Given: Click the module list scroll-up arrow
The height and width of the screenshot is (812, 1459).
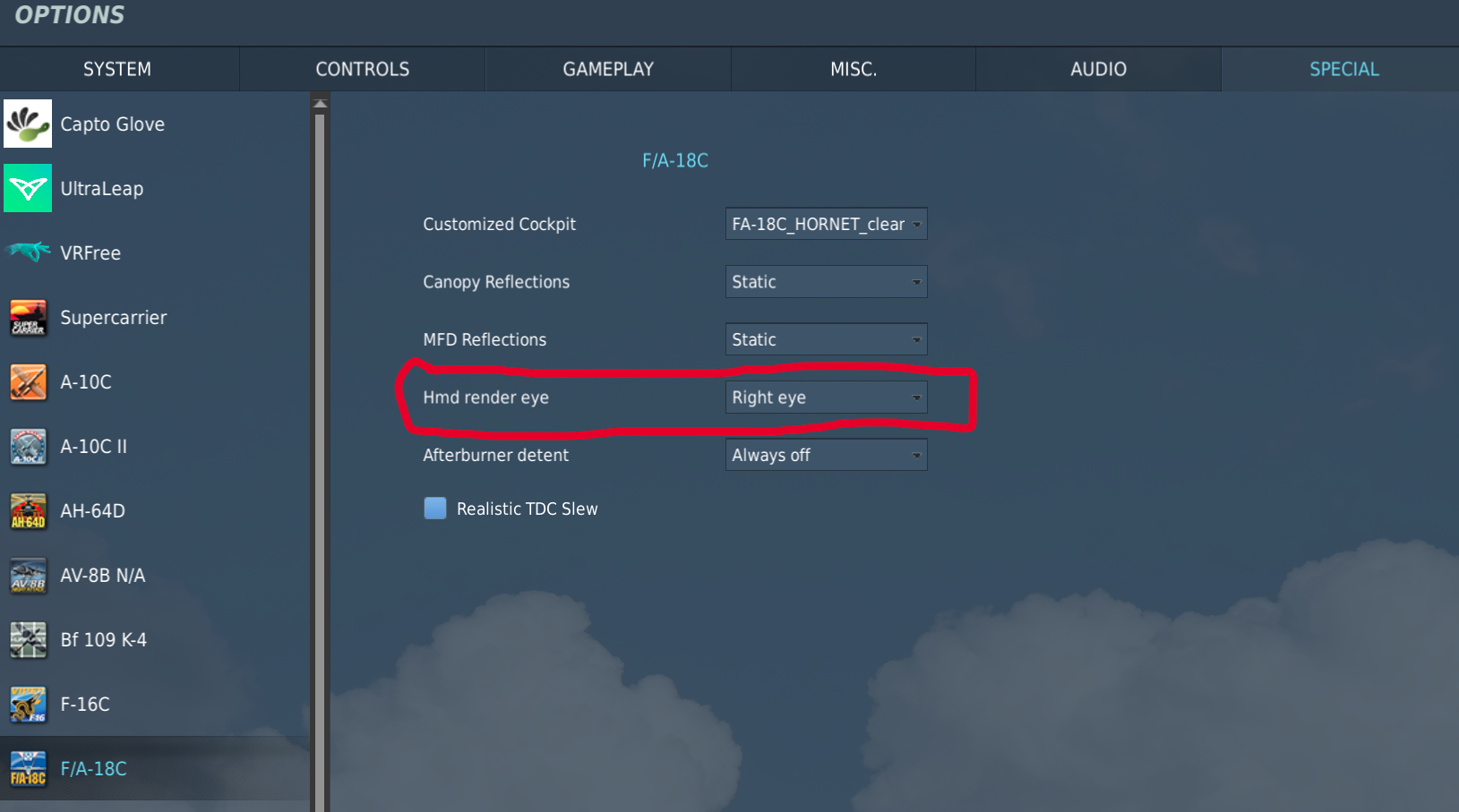Looking at the screenshot, I should pyautogui.click(x=320, y=104).
